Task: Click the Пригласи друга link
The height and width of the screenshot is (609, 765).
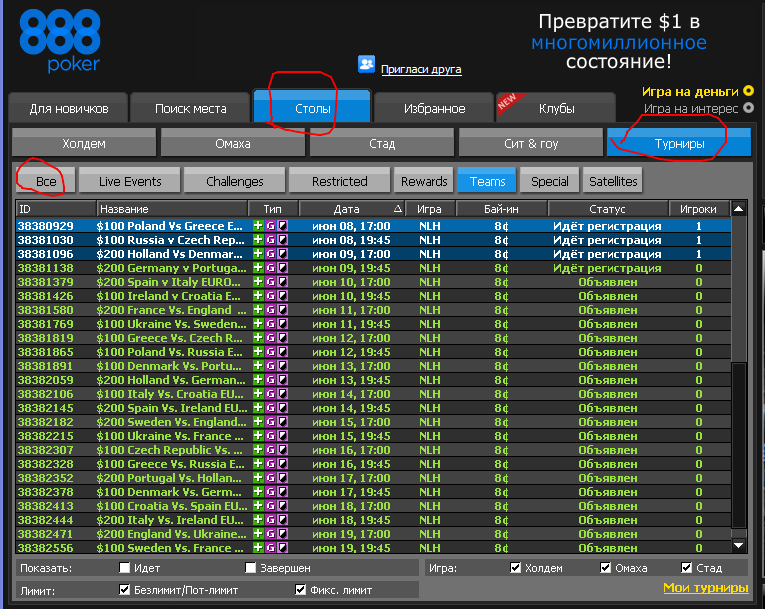Action: 421,69
